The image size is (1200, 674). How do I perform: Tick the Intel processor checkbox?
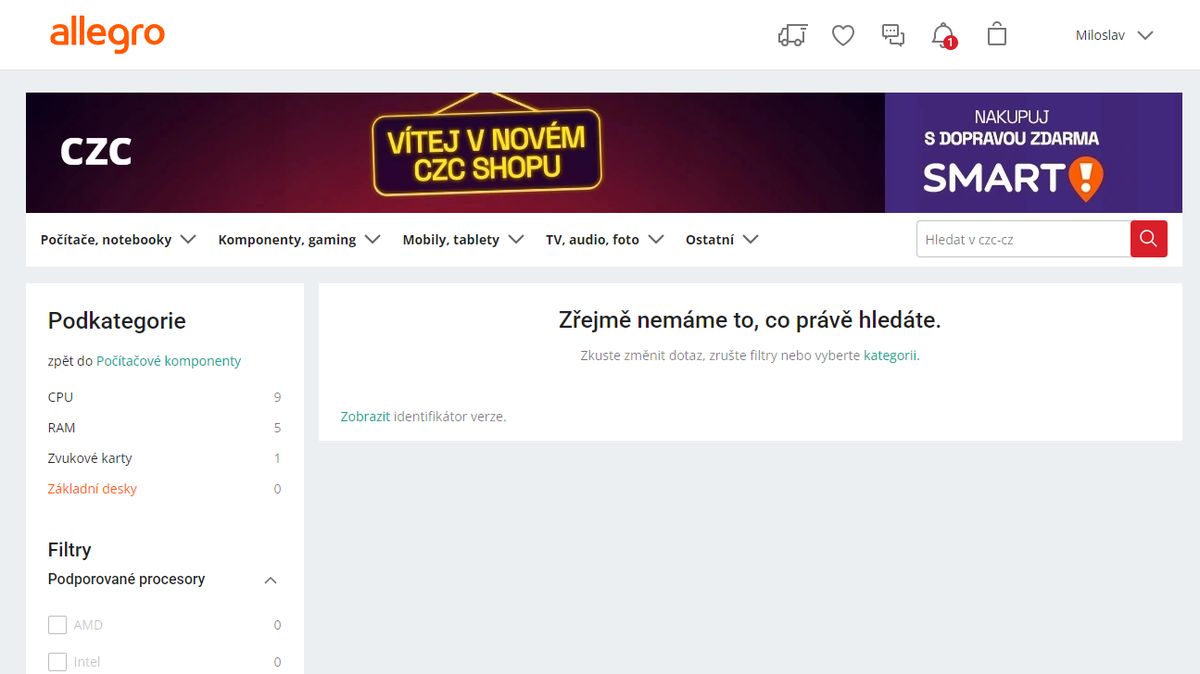click(x=58, y=662)
